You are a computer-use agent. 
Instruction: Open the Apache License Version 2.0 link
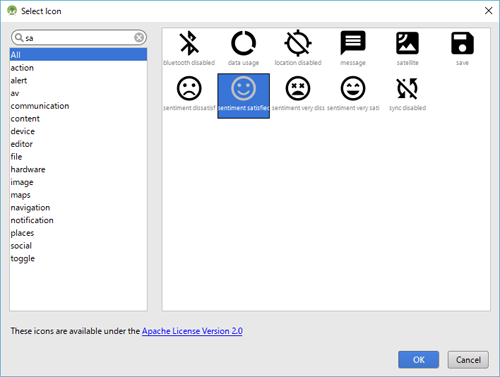tap(192, 331)
